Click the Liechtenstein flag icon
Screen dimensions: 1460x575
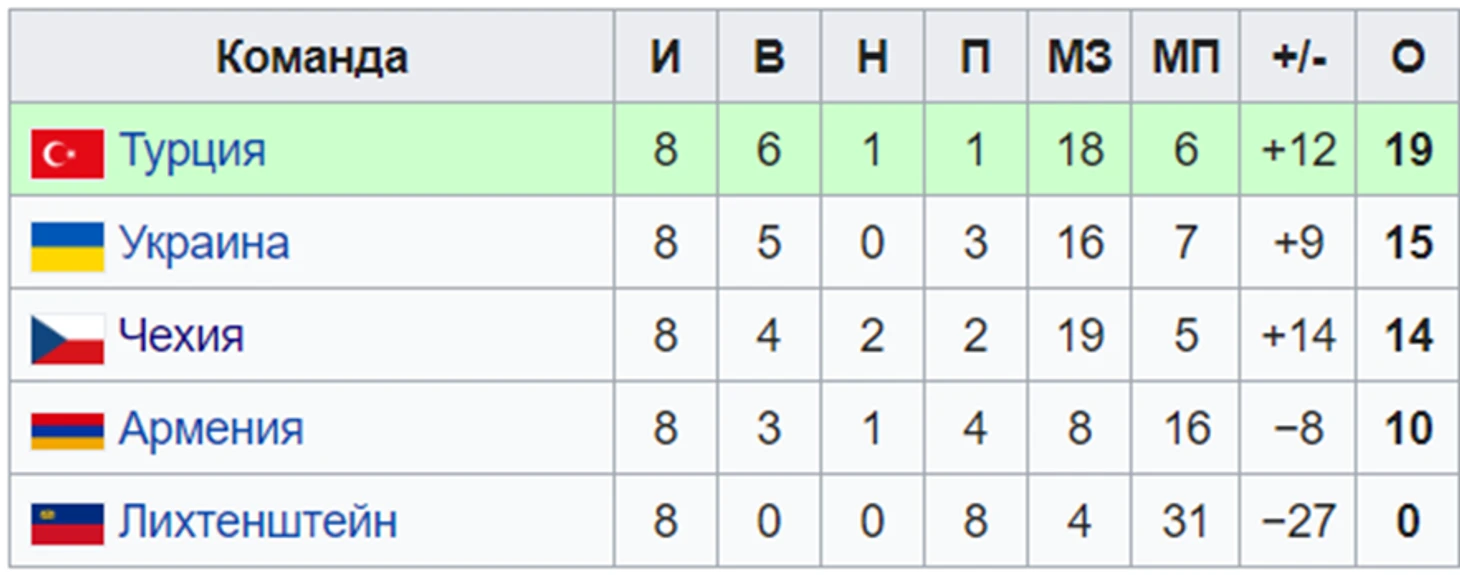(x=67, y=524)
